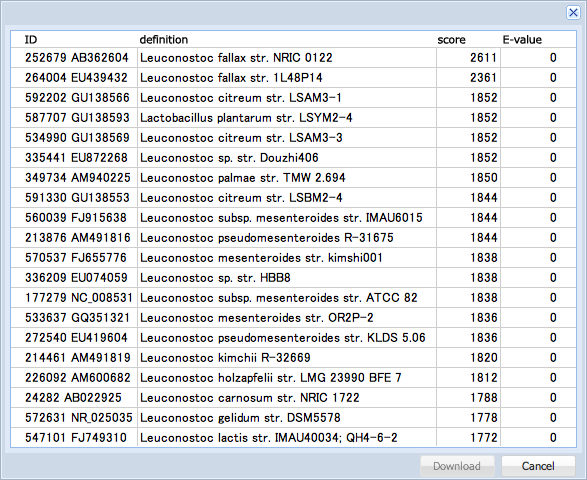
Task: Select row Leuconostoc fallax str. 1L48P14
Action: point(293,78)
